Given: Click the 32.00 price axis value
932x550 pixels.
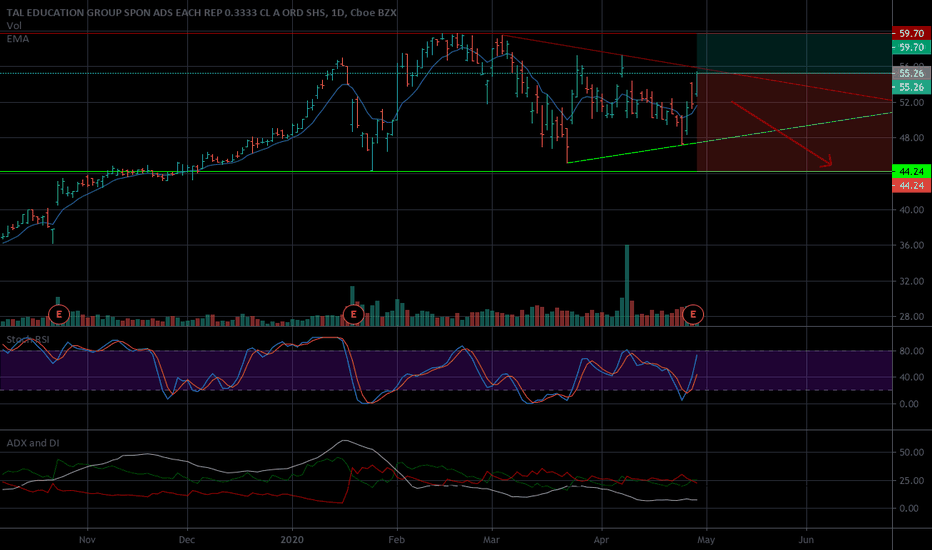Looking at the screenshot, I should tap(912, 281).
